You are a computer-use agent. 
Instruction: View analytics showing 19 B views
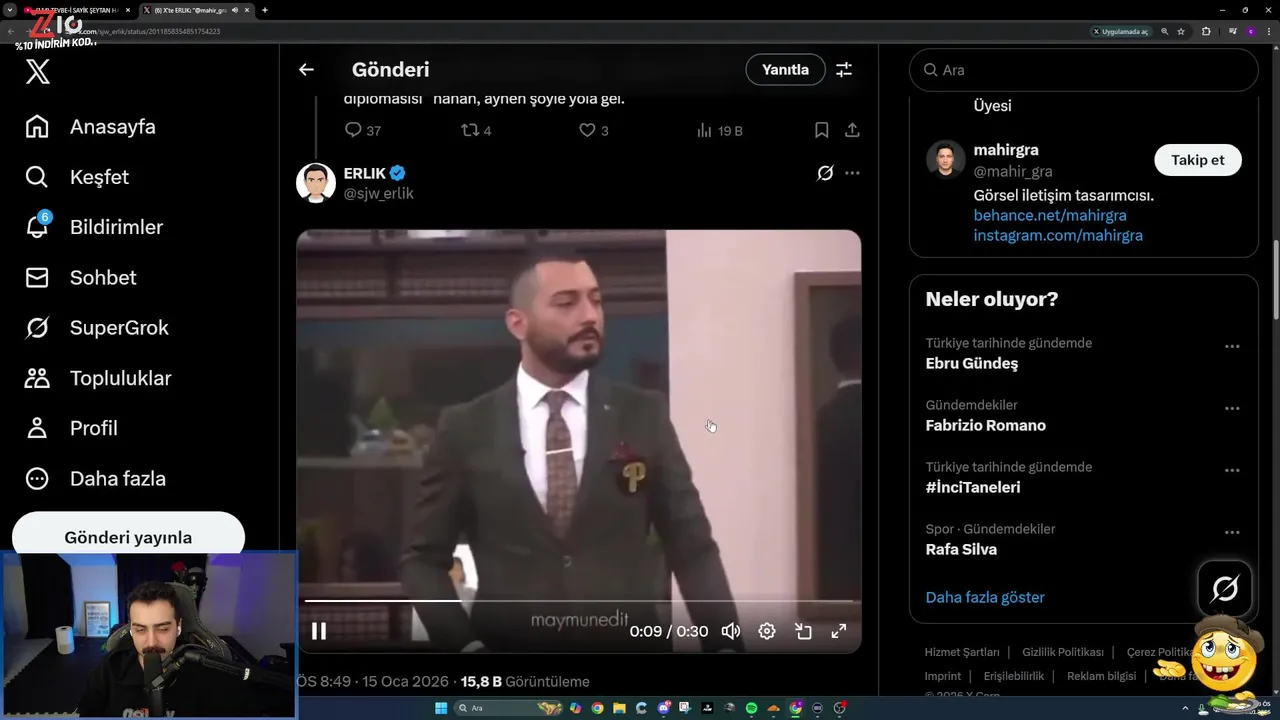(x=719, y=130)
